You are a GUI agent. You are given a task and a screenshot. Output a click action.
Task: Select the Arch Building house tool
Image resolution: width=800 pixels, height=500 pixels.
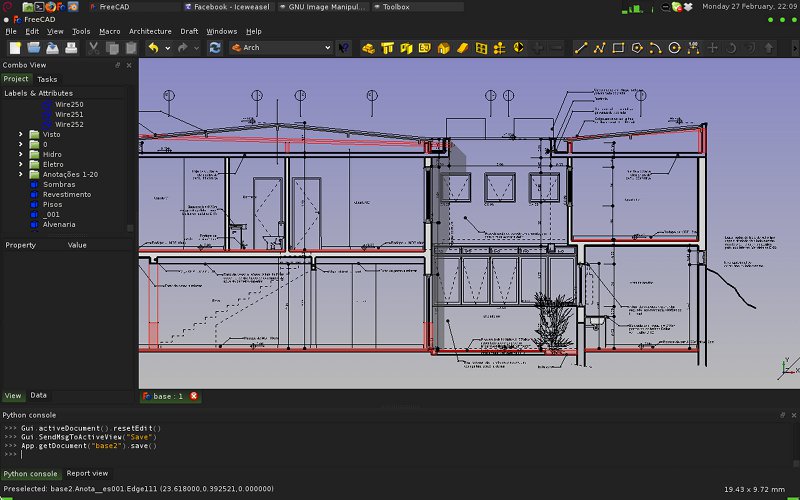tap(443, 48)
